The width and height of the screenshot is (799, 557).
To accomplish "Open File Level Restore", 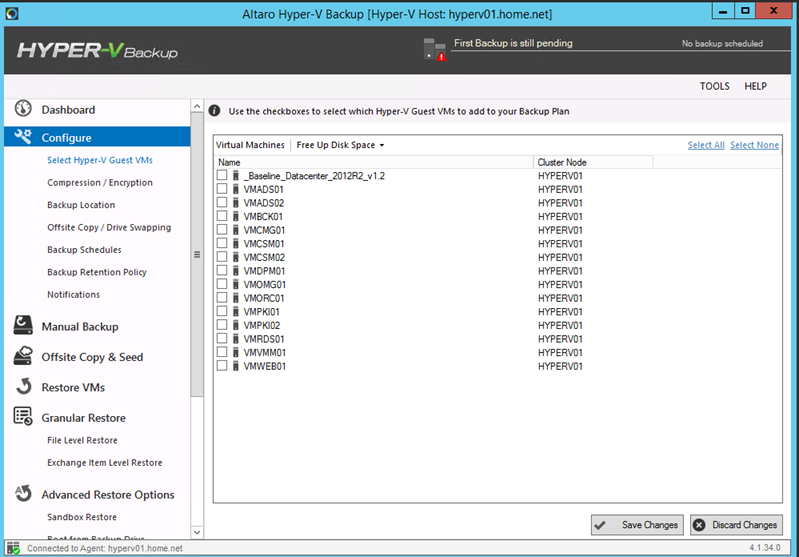I will point(82,440).
